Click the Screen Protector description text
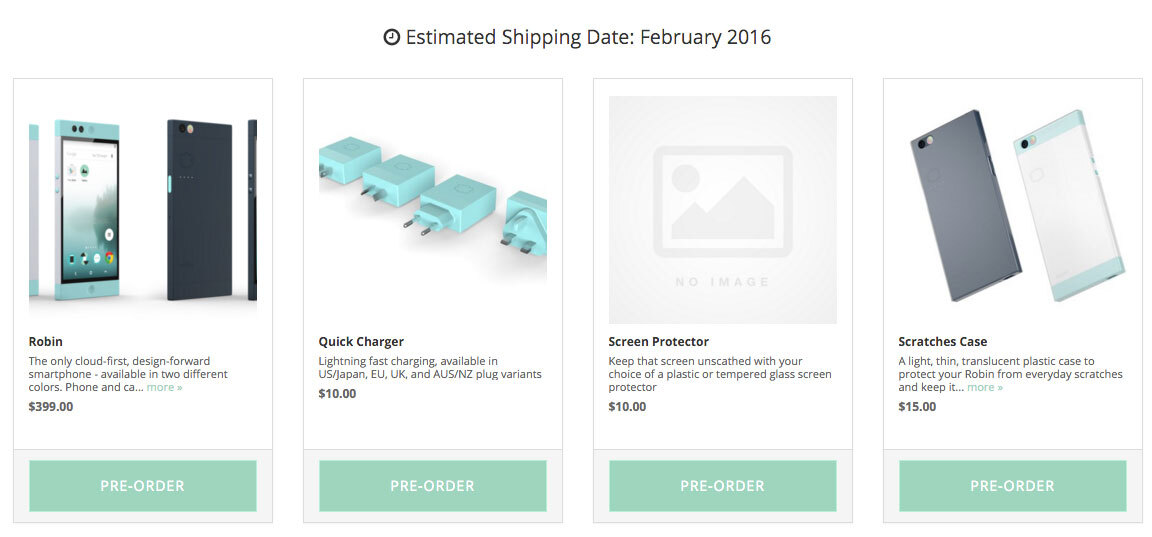This screenshot has width=1152, height=537. point(720,374)
